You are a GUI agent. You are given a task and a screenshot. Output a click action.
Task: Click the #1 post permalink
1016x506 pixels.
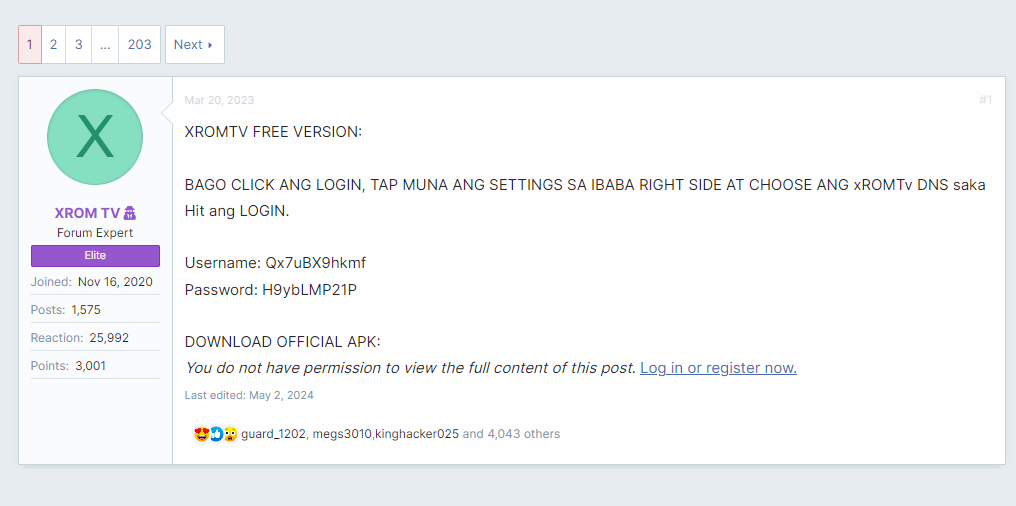pos(985,100)
